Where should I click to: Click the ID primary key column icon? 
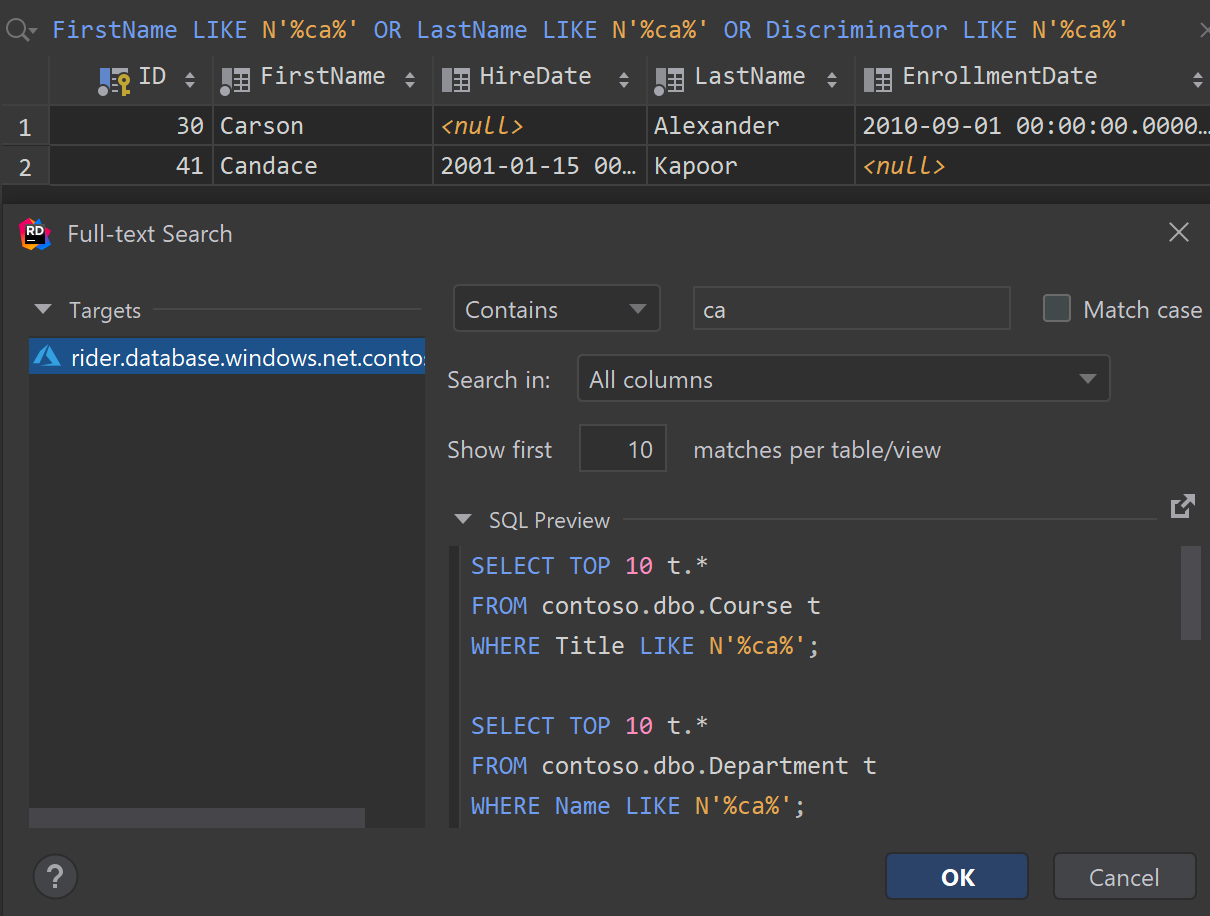[113, 79]
